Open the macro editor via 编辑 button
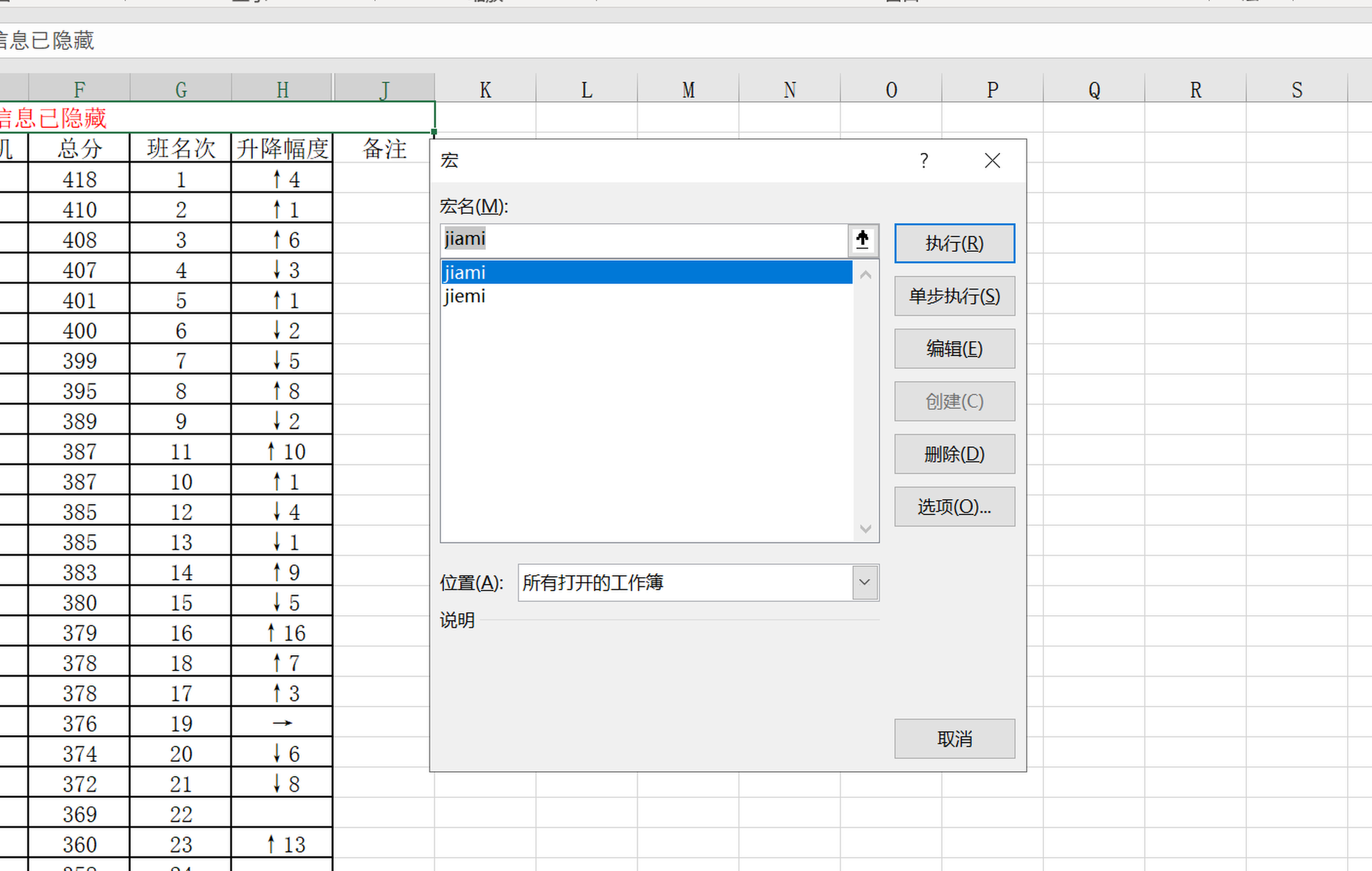 [x=954, y=349]
